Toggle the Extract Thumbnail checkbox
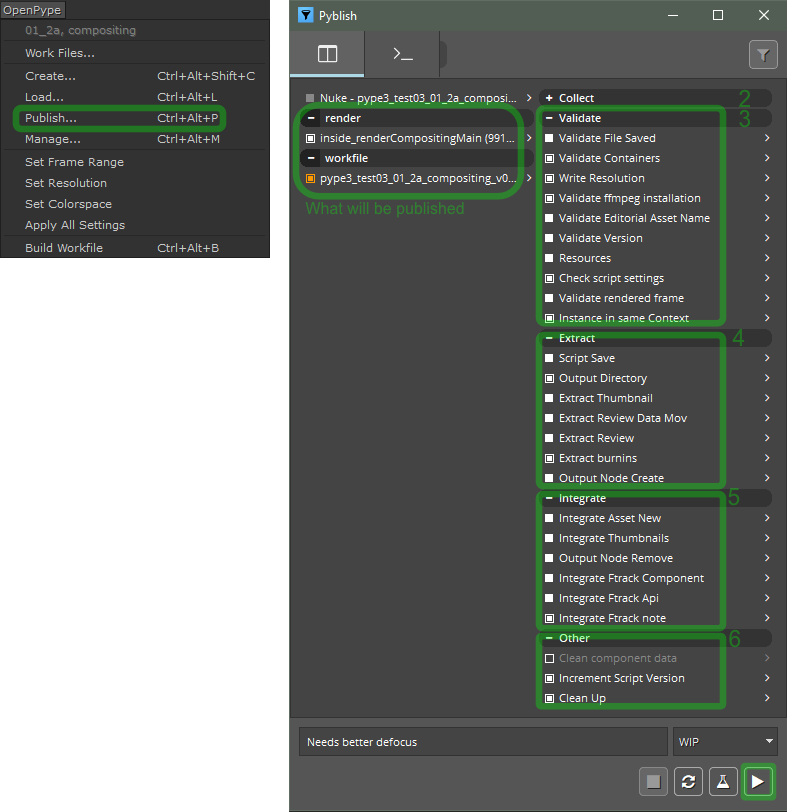The image size is (787, 812). pyautogui.click(x=549, y=398)
